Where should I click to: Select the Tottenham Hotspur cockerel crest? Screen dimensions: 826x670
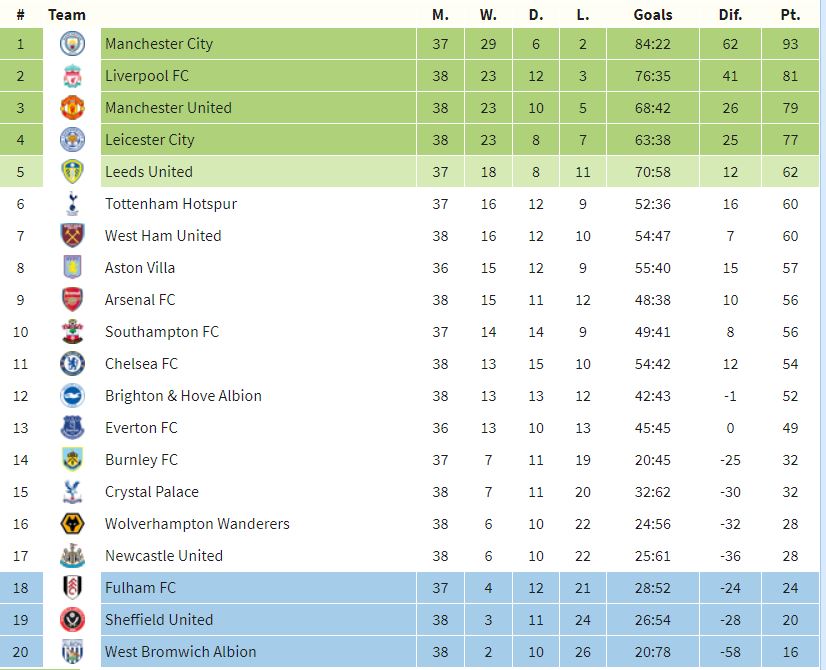tap(72, 204)
